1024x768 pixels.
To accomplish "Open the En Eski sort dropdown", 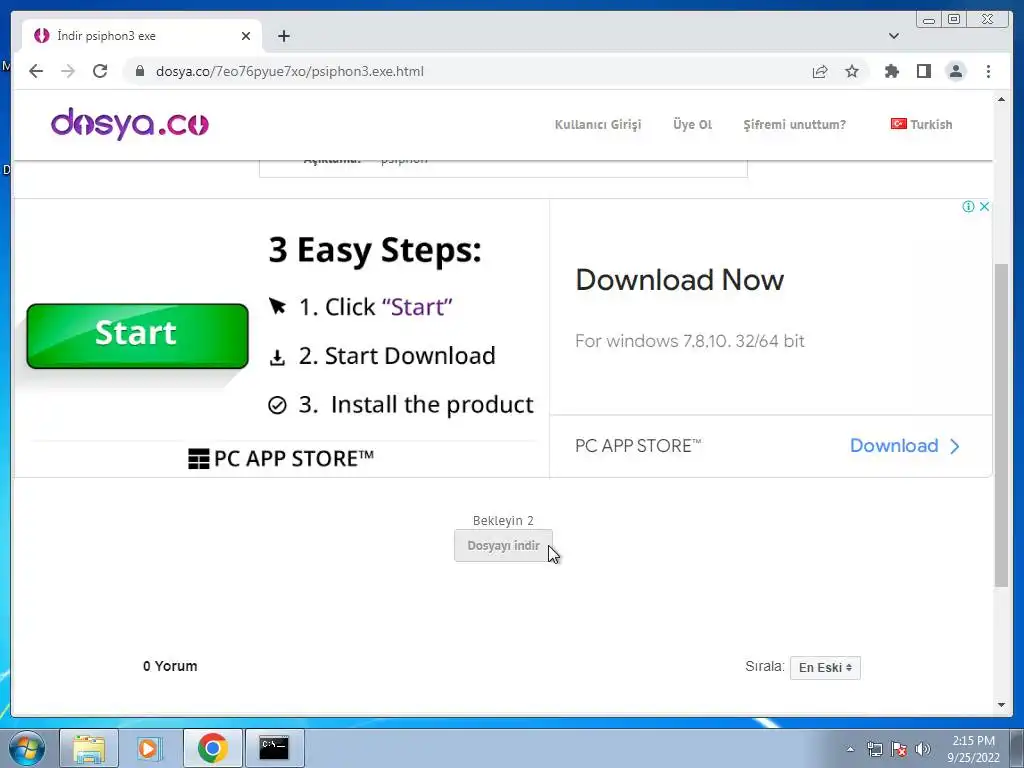I will click(x=825, y=667).
